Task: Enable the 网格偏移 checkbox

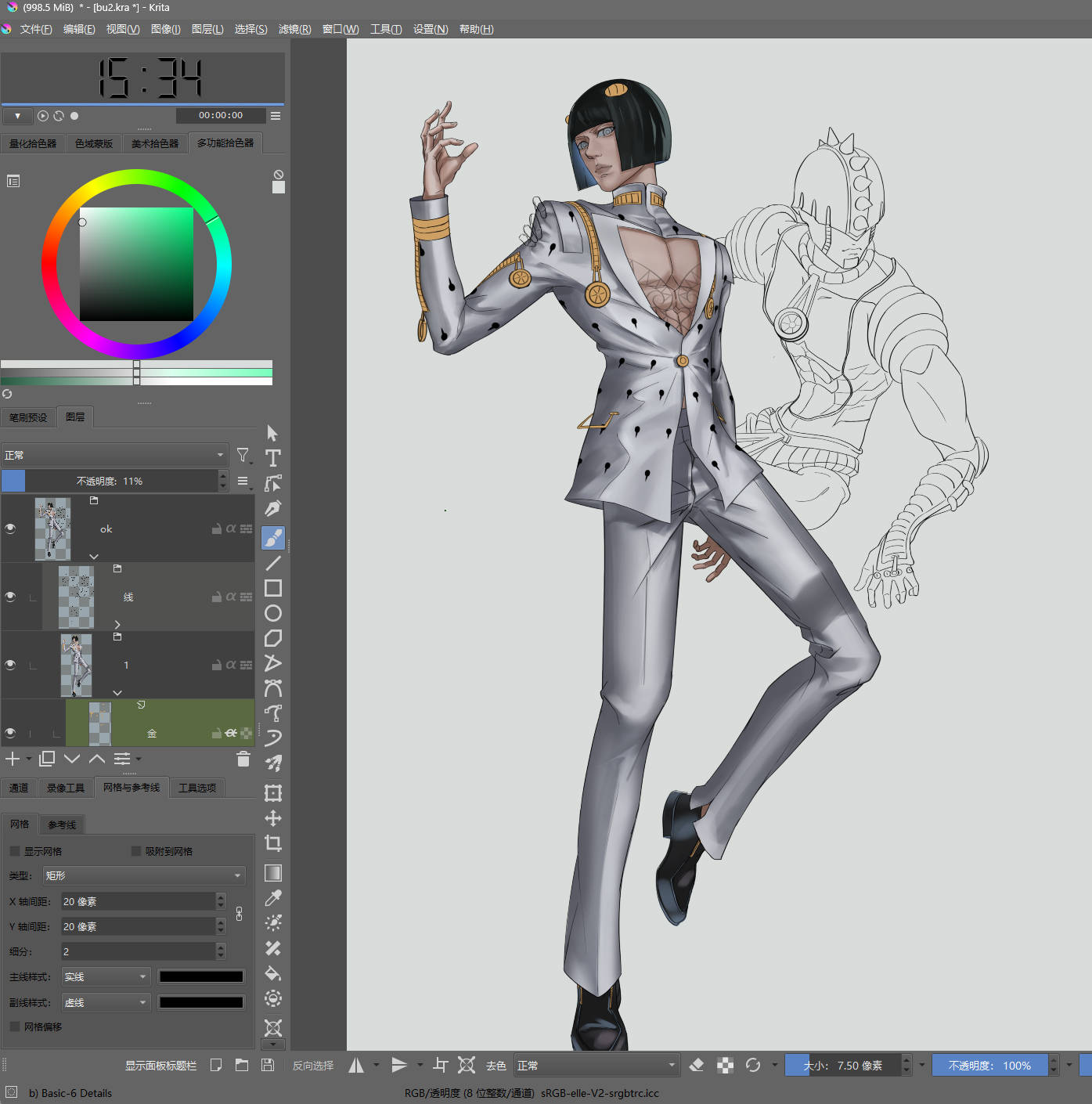Action: 15,1026
